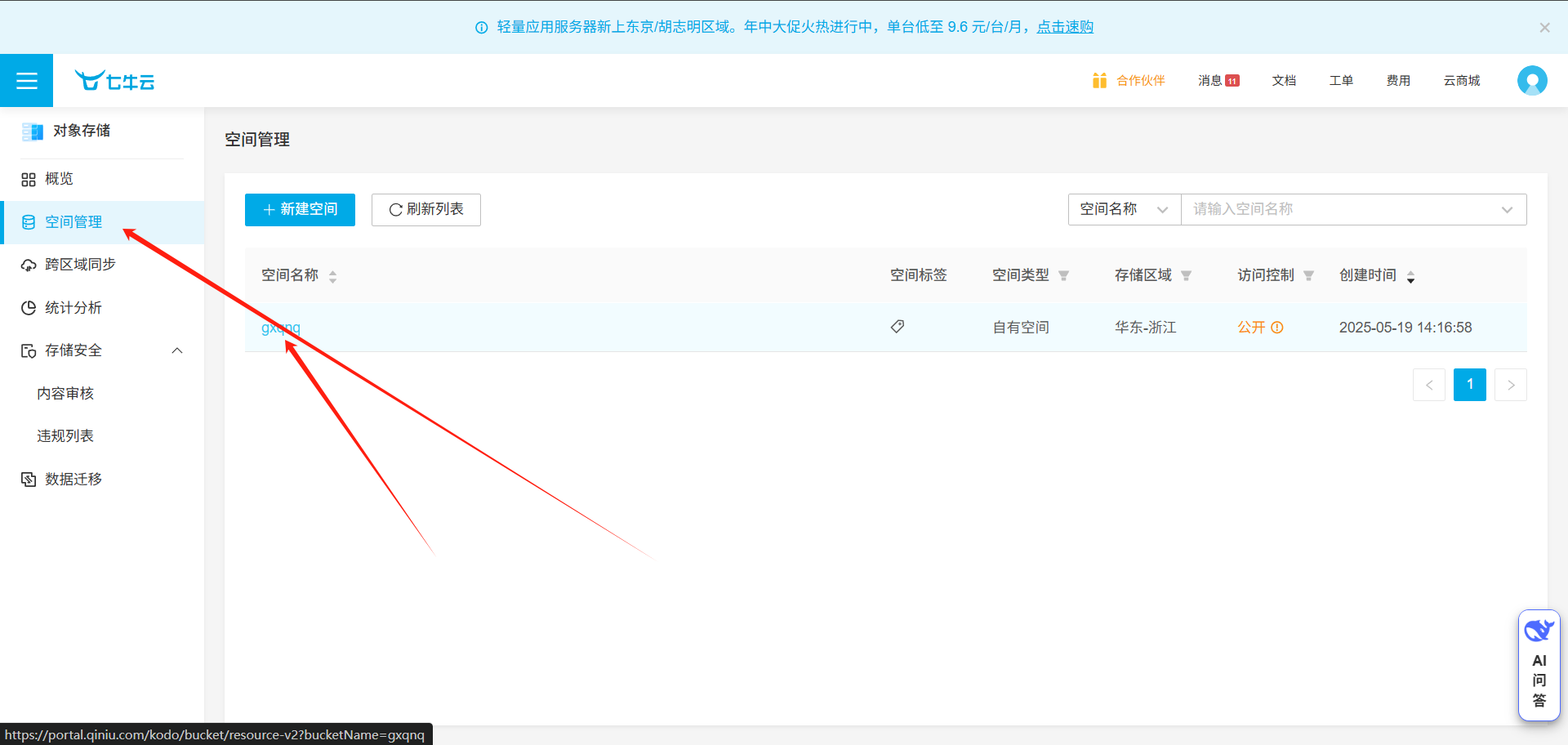Viewport: 1568px width, 745px height.
Task: Open the hamburger navigation menu
Action: (26, 81)
